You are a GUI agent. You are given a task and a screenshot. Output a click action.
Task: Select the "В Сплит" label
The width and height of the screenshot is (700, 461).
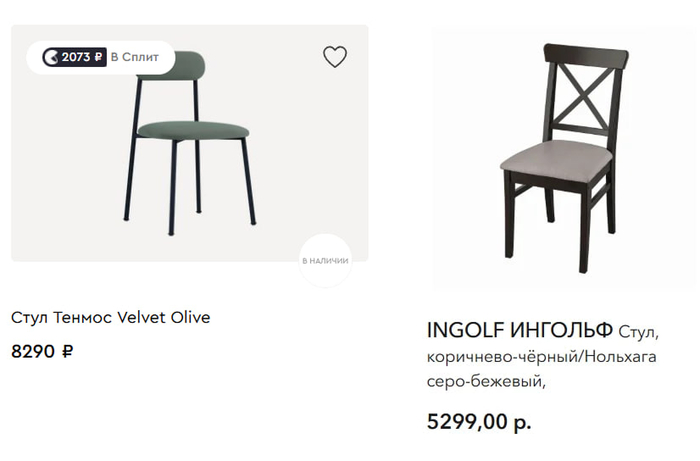(134, 57)
